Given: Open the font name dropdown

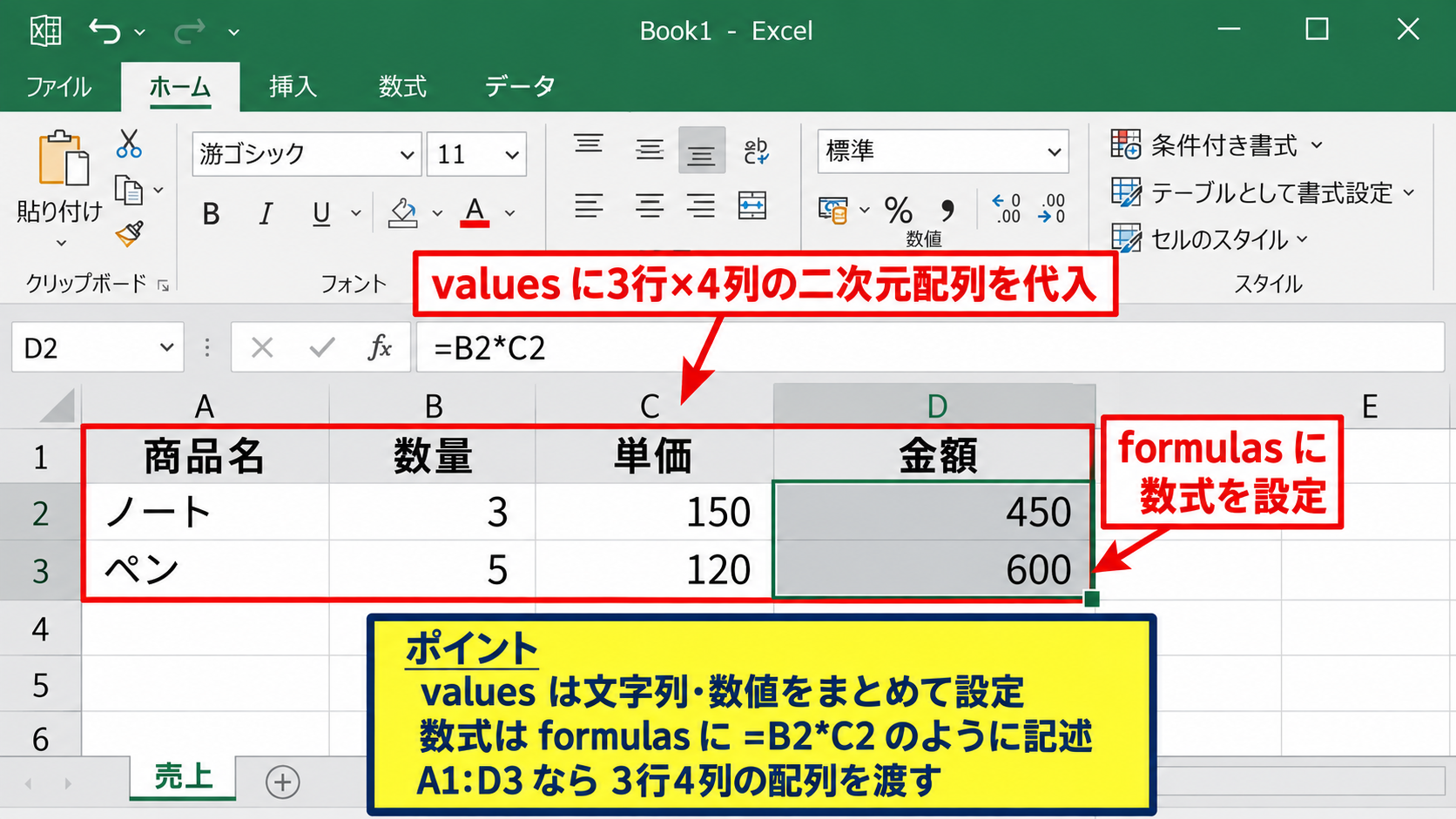Looking at the screenshot, I should tap(407, 155).
